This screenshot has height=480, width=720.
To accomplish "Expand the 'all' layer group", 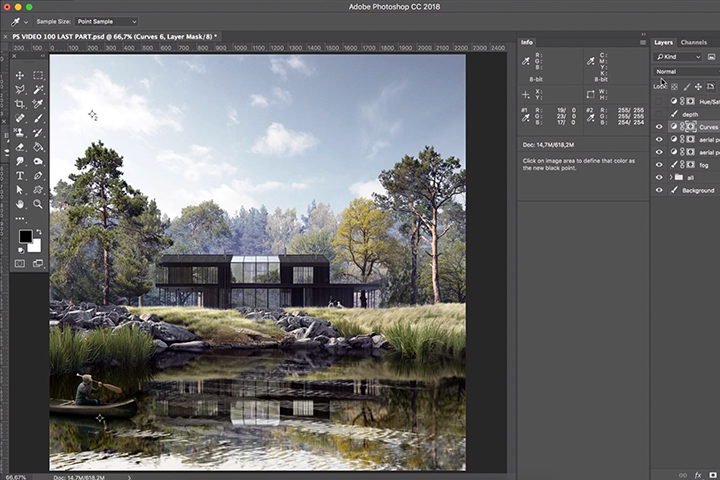I will (671, 177).
